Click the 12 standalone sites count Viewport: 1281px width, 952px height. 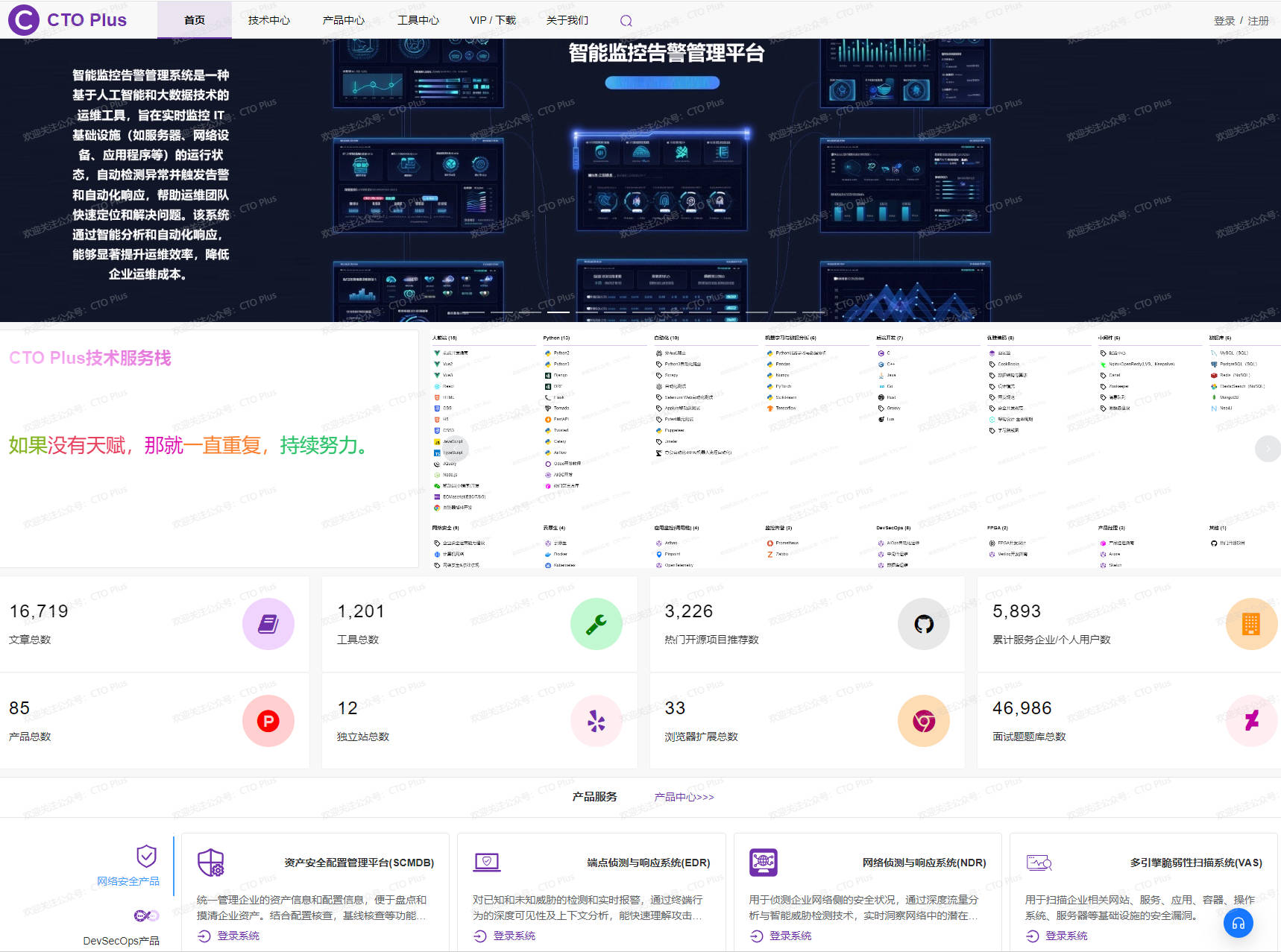347,708
